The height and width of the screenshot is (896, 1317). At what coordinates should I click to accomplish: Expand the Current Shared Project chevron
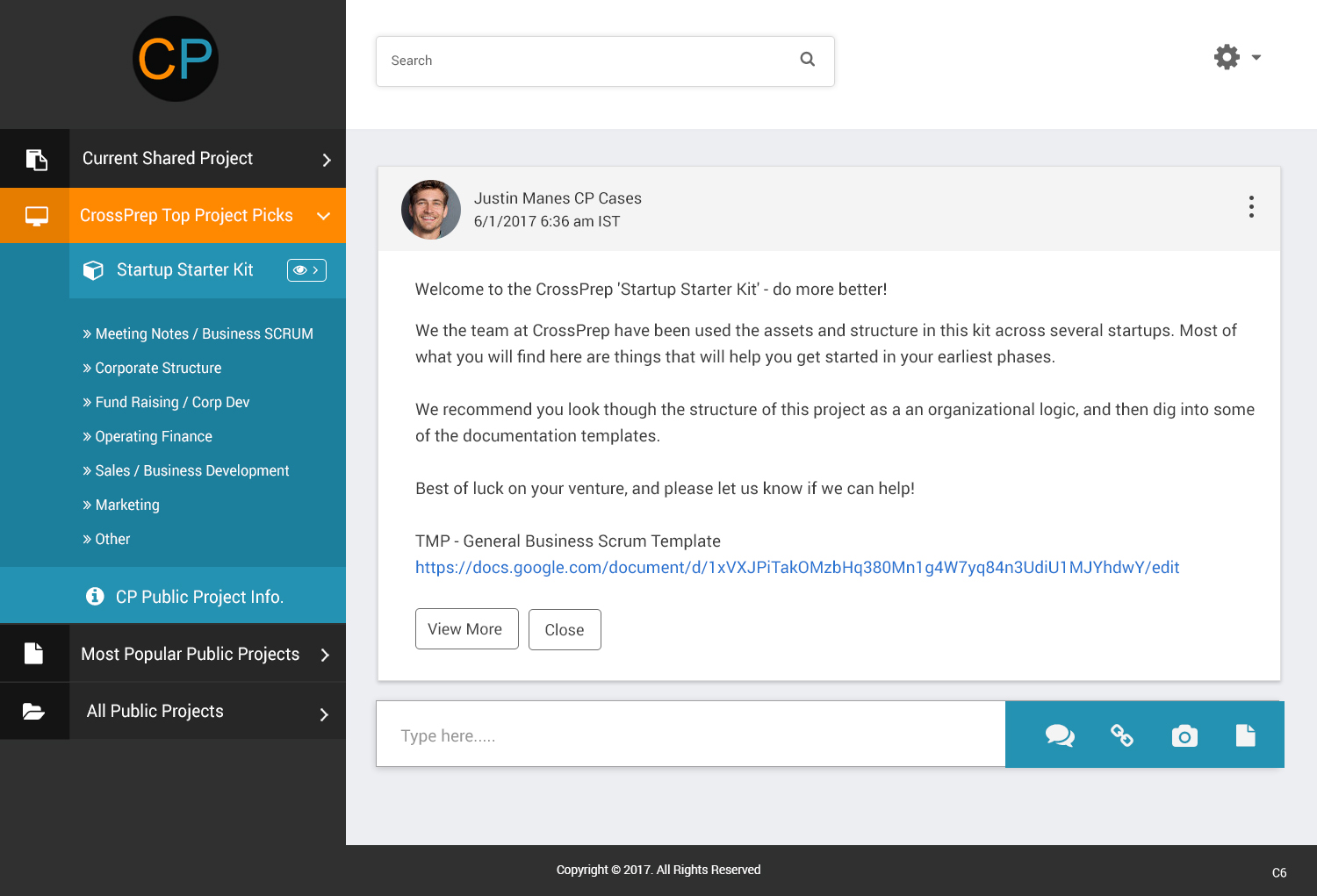point(327,160)
